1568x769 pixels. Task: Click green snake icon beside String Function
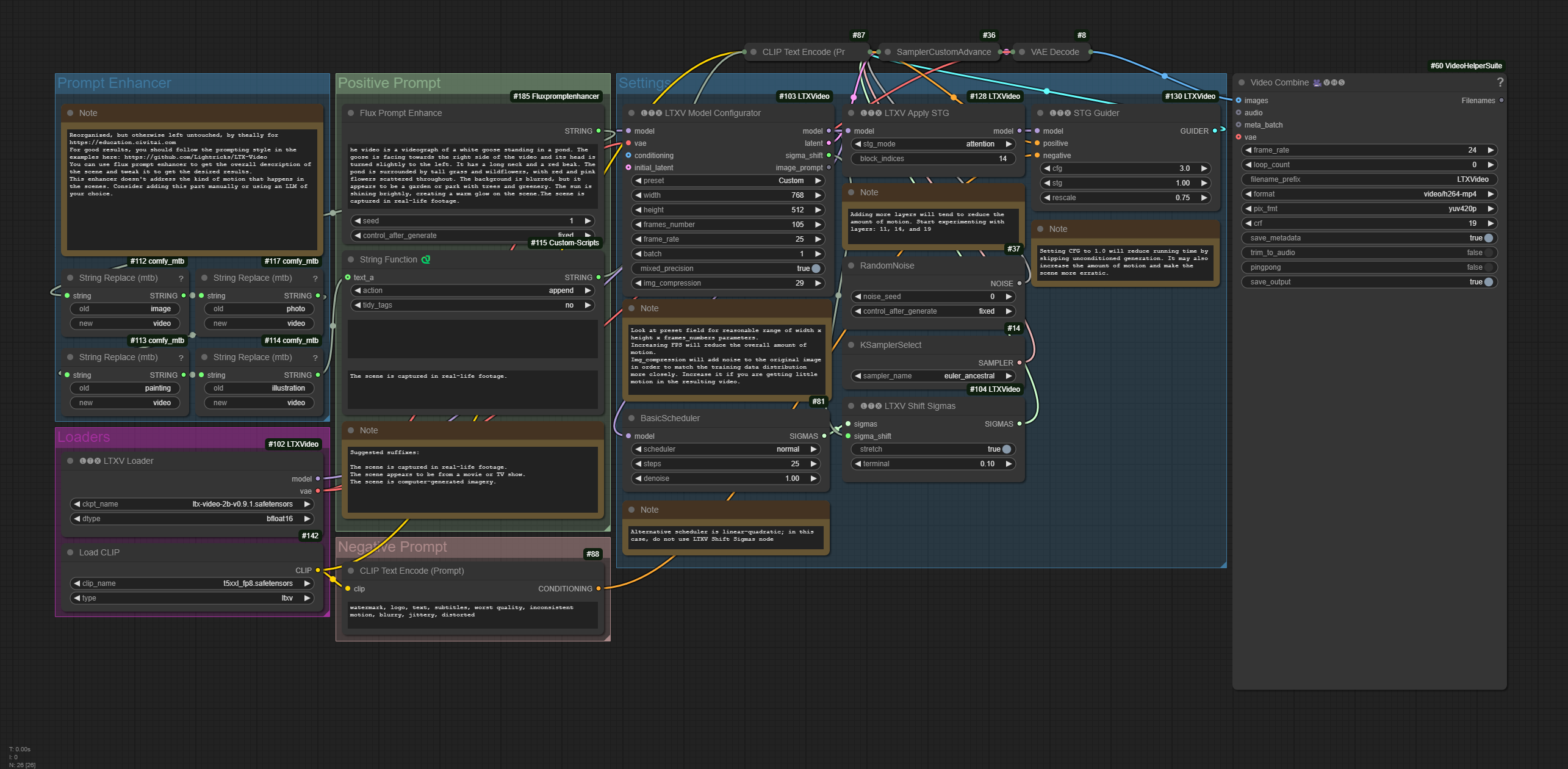click(x=426, y=259)
